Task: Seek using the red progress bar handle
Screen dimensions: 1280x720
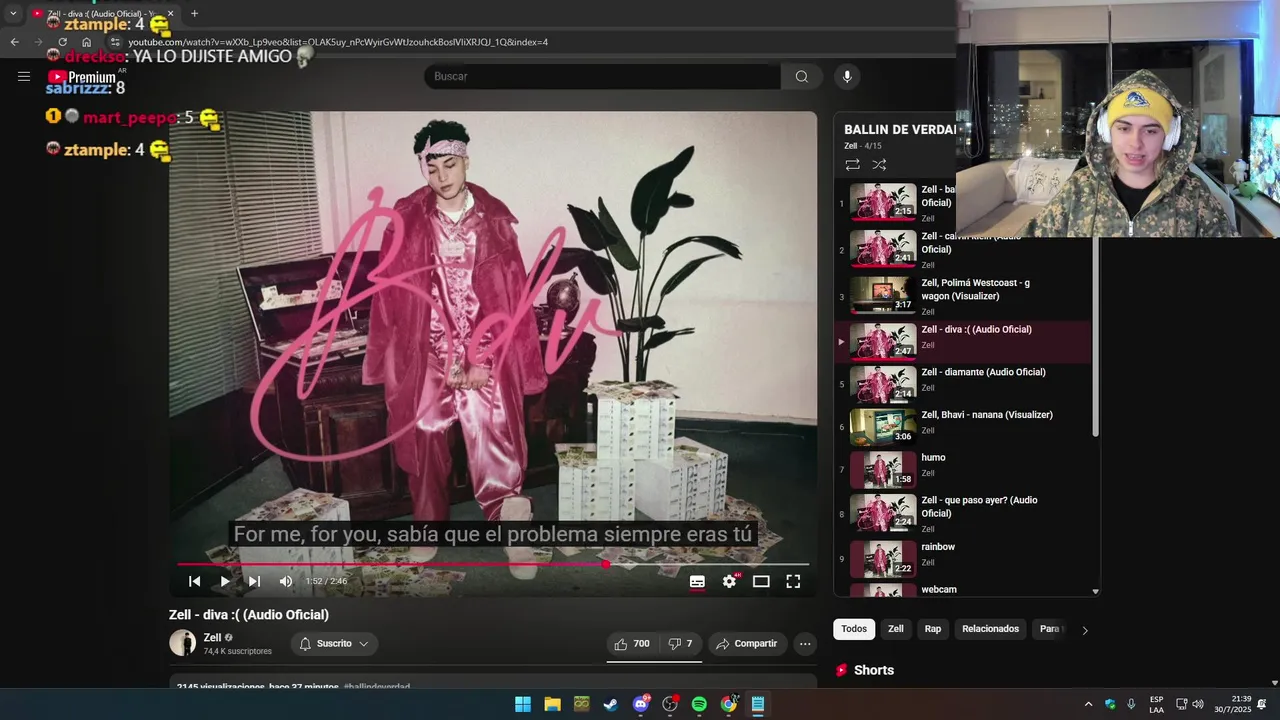Action: coord(606,564)
